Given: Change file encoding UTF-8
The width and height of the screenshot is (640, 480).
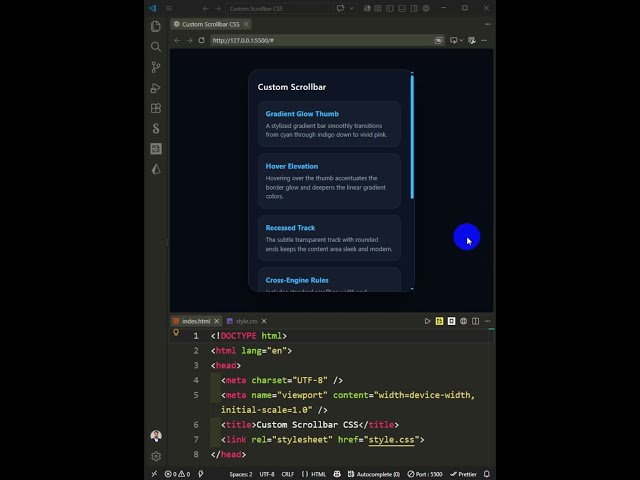Looking at the screenshot, I should point(267,474).
